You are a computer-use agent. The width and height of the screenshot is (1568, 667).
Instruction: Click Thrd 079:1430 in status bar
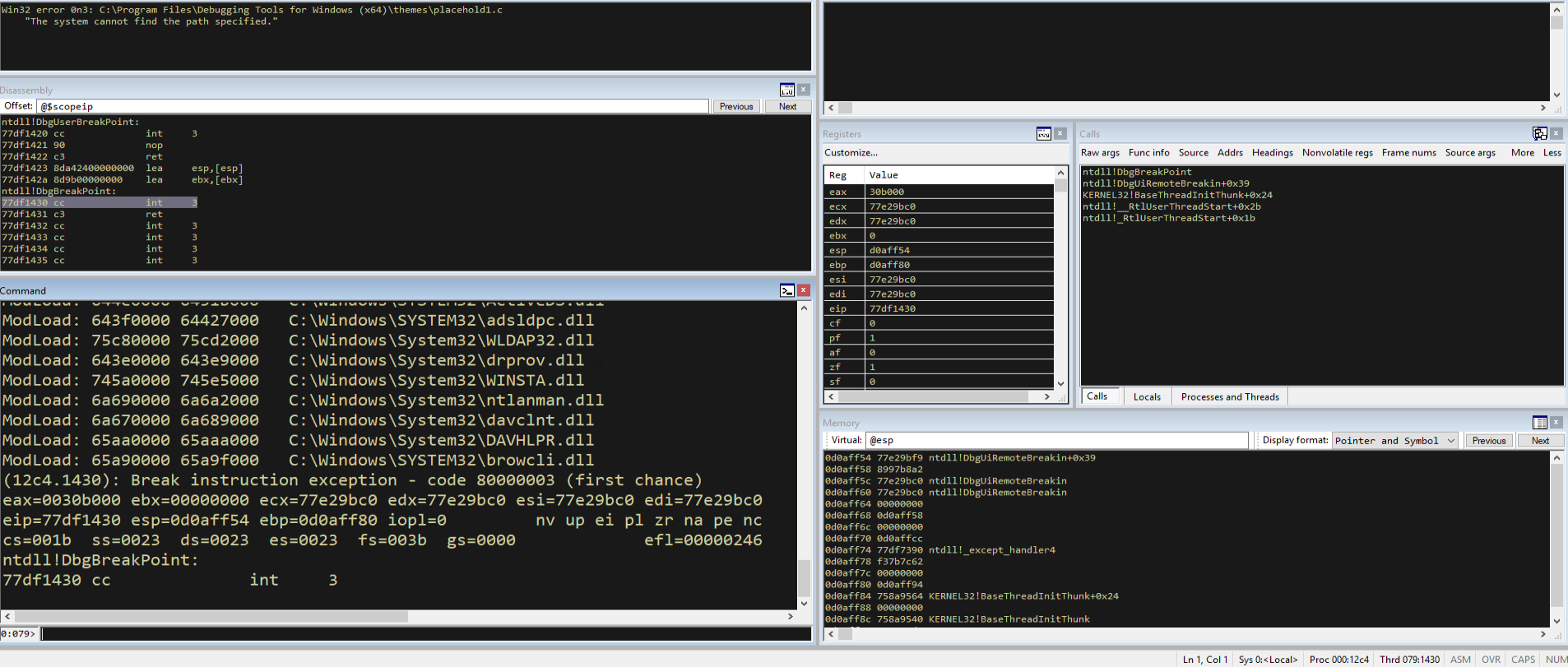point(1409,660)
